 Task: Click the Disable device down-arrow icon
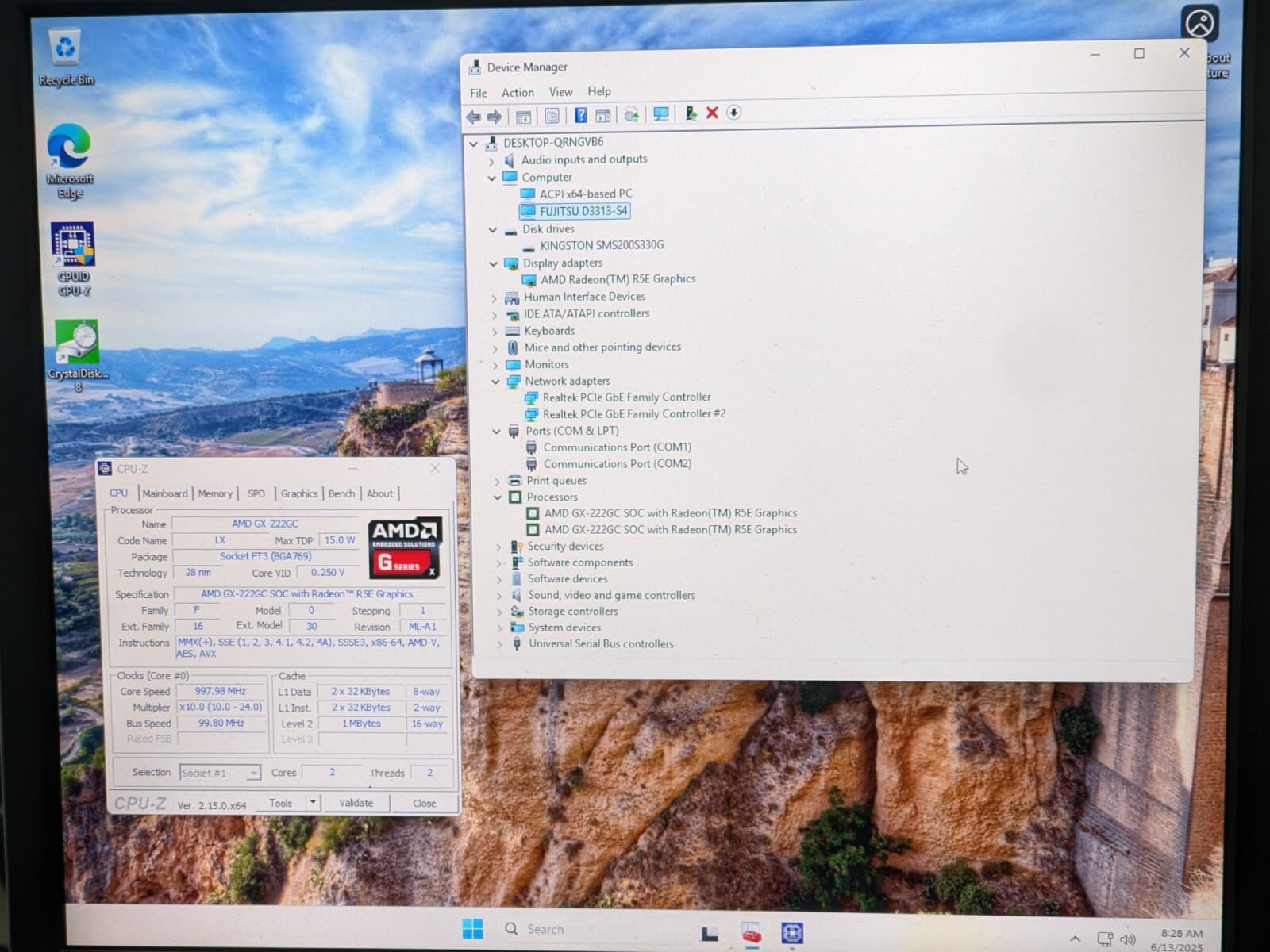coord(733,113)
